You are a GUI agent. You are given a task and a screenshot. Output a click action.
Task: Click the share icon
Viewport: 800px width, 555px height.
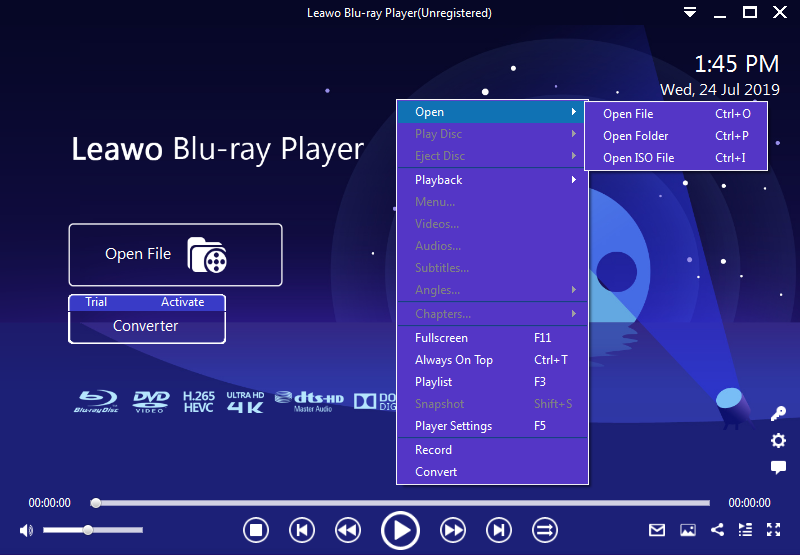tap(717, 530)
